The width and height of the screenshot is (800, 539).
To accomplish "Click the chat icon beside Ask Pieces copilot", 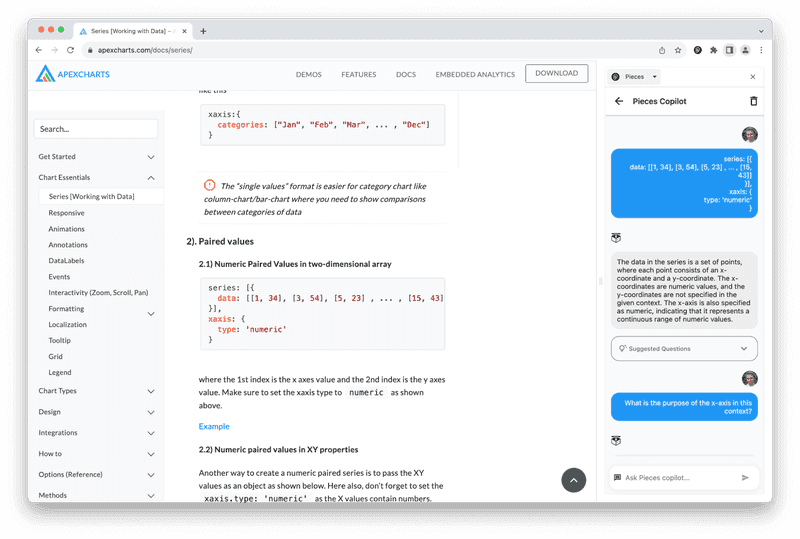I will click(617, 478).
